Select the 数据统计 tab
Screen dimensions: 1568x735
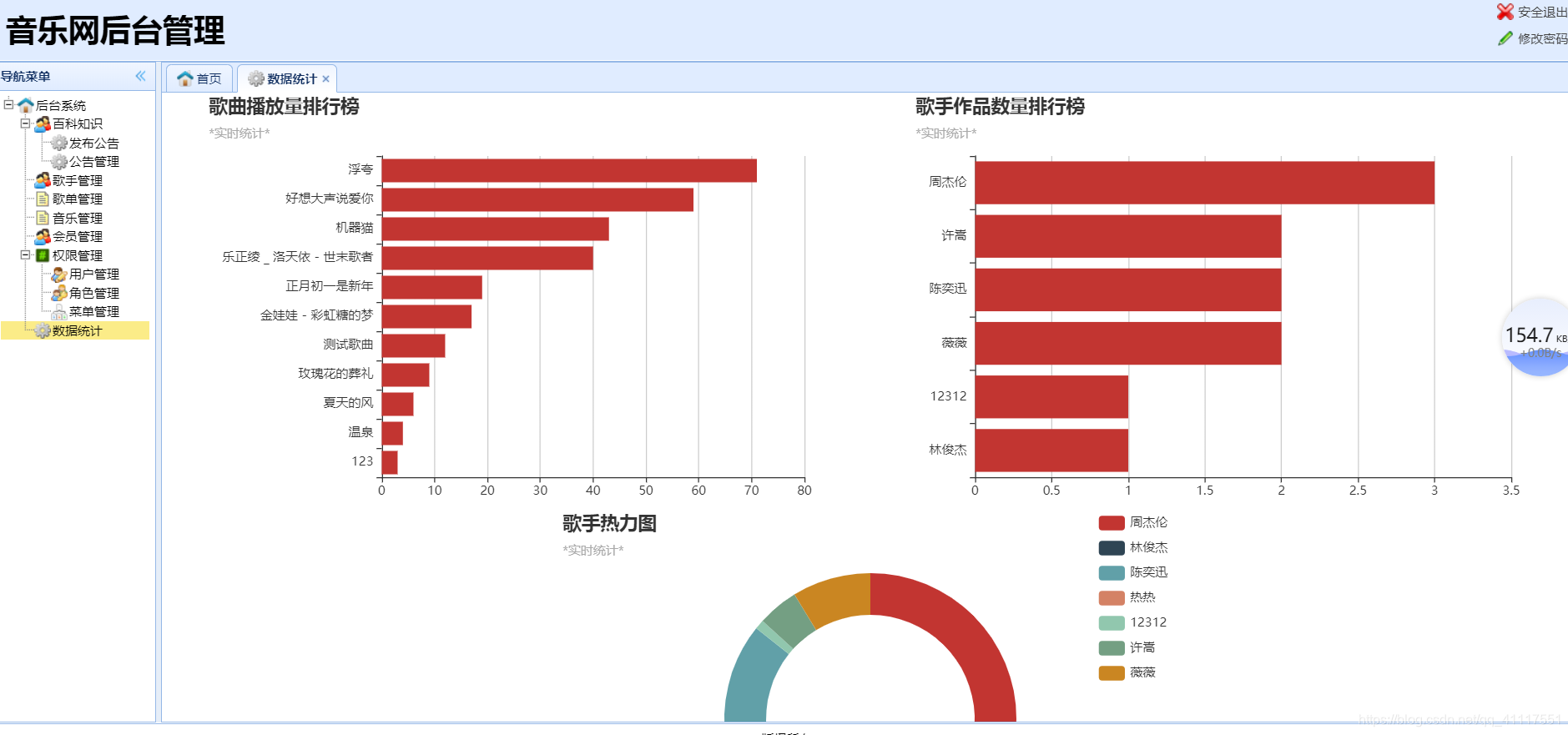[287, 78]
